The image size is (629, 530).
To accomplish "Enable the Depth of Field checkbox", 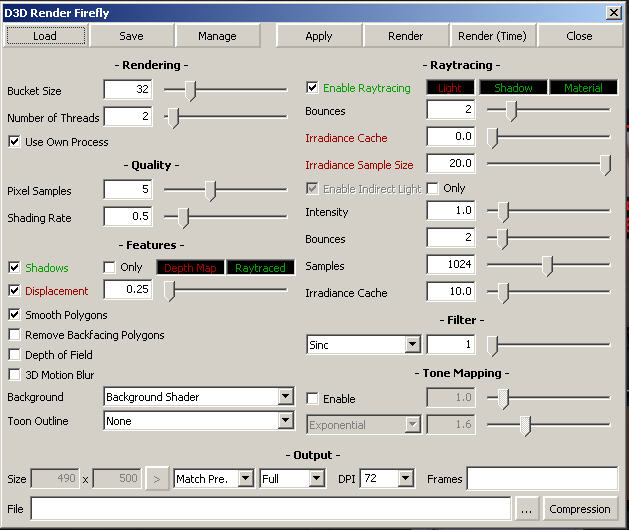I will [x=14, y=355].
